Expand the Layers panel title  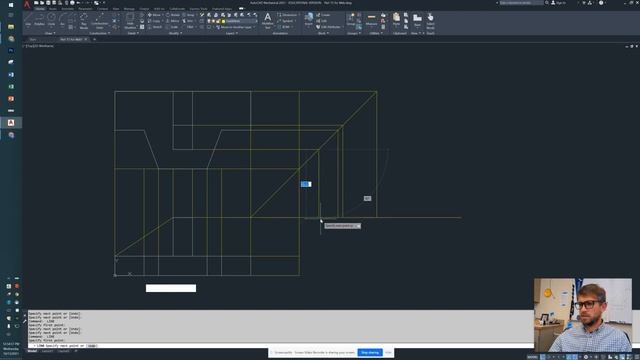(231, 33)
